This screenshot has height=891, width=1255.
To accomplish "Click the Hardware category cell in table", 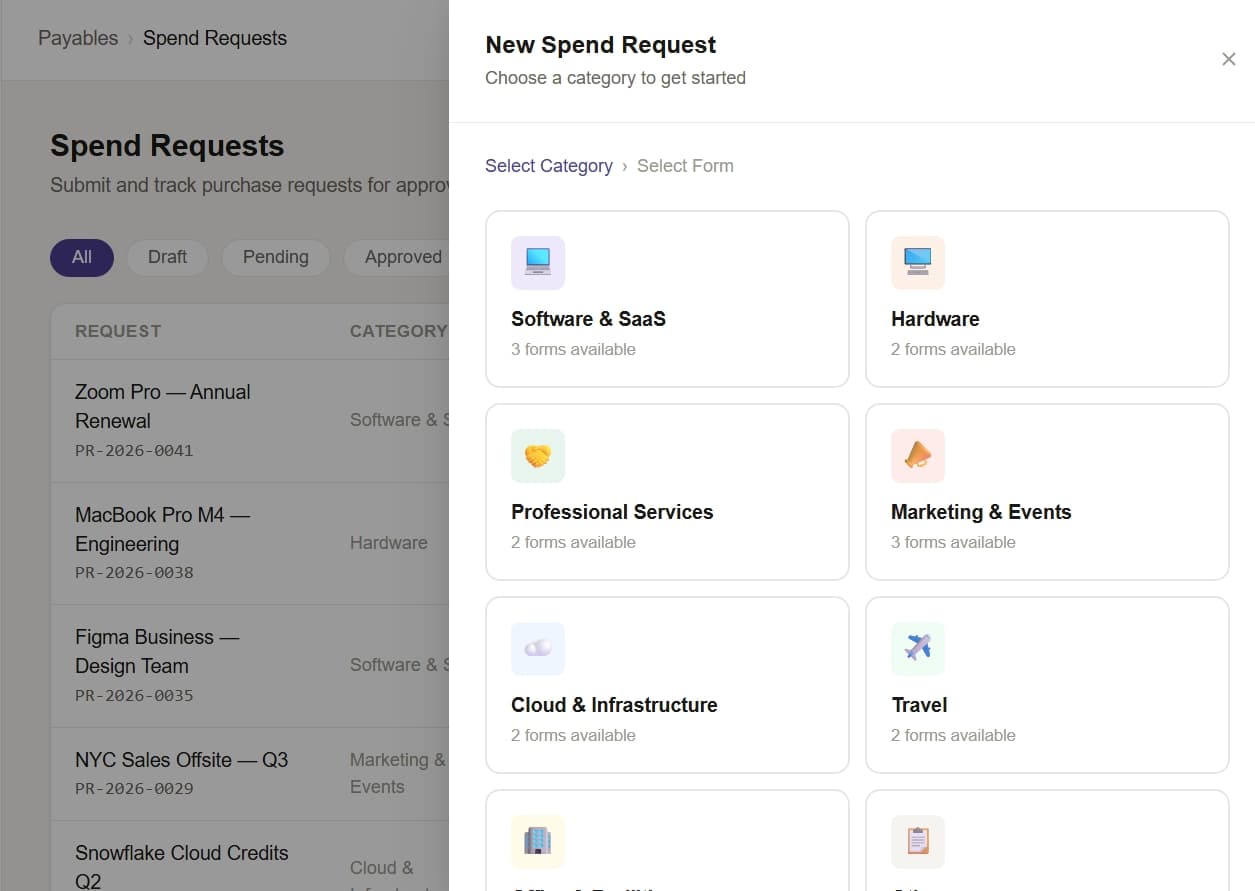I will (388, 543).
